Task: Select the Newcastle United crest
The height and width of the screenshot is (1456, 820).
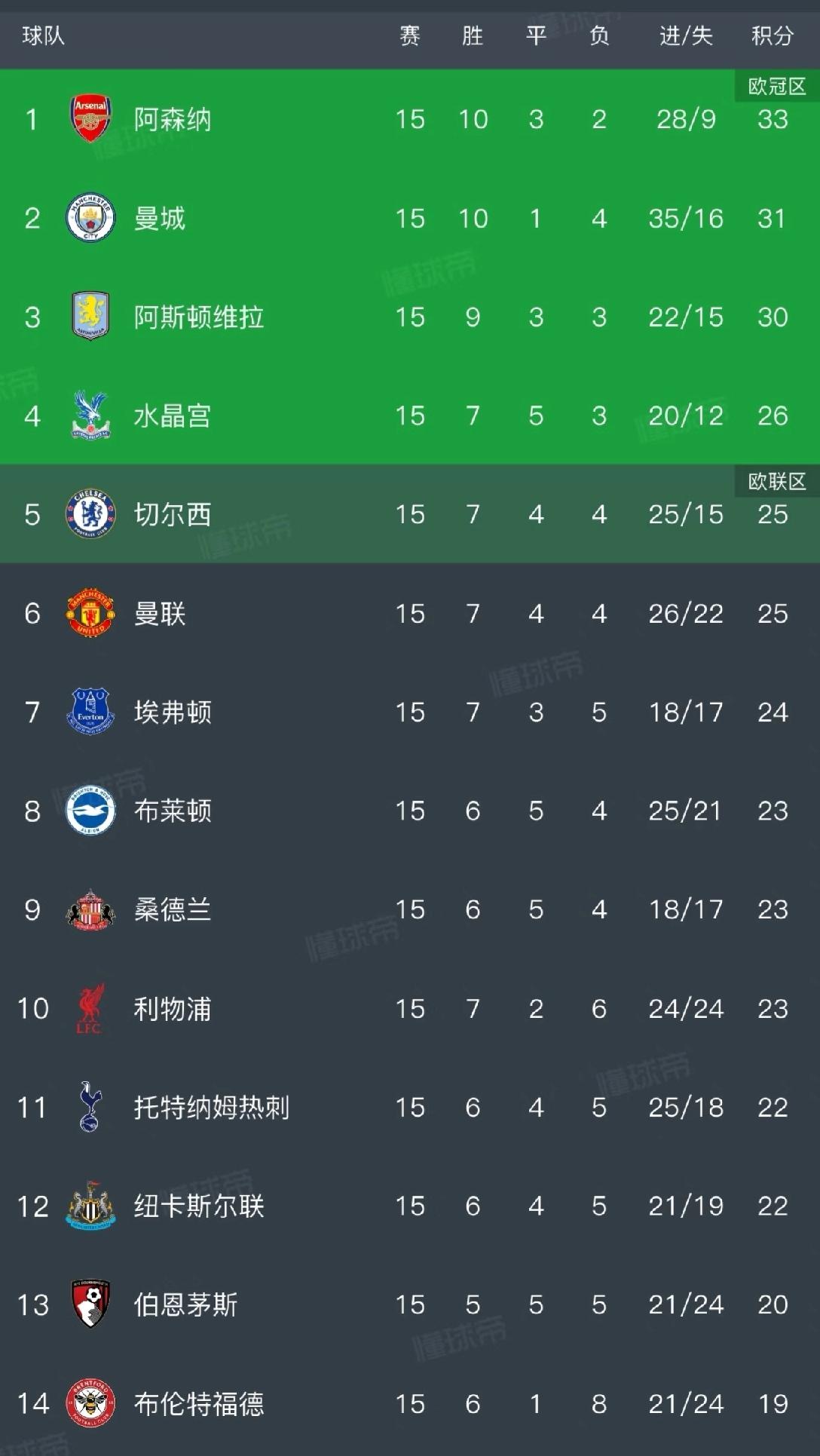Action: coord(90,1206)
